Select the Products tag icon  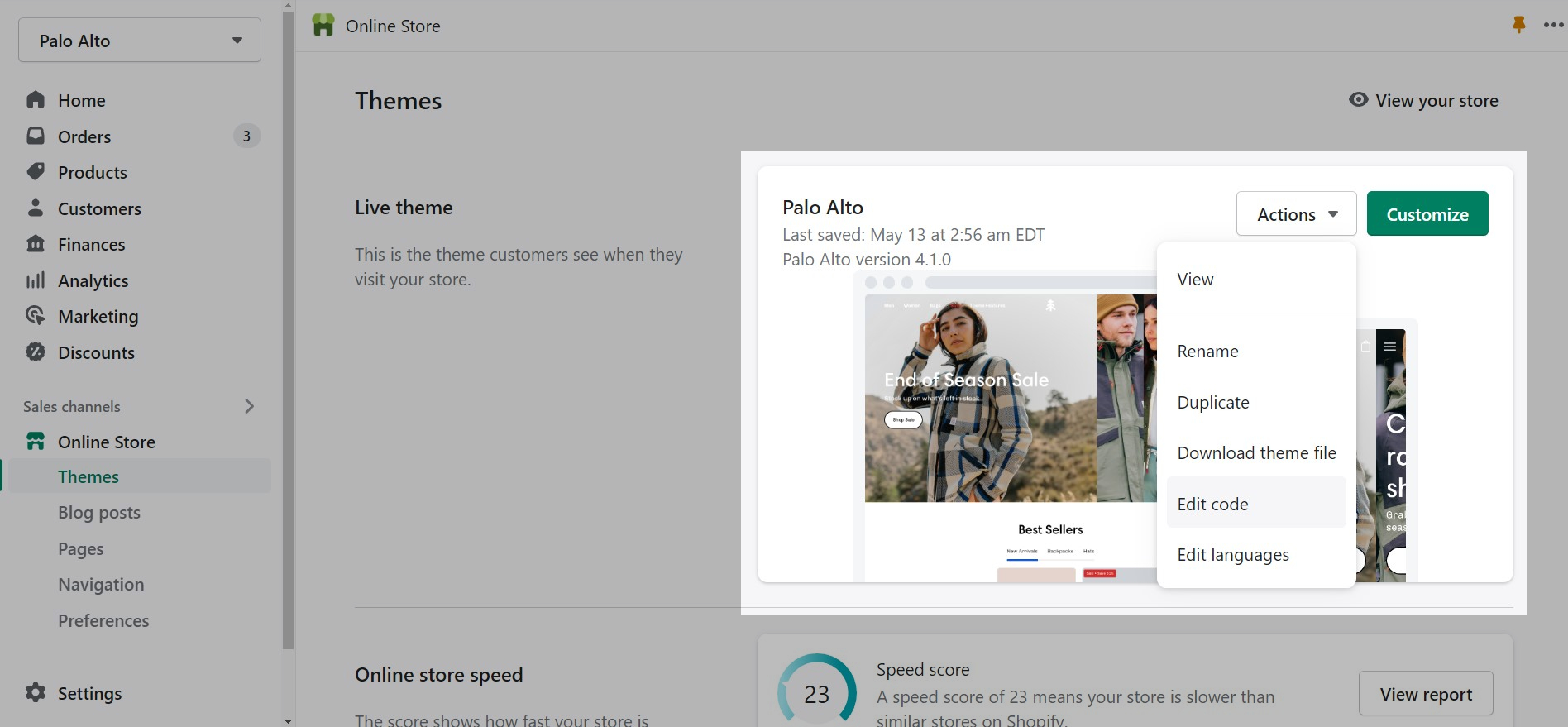point(36,172)
